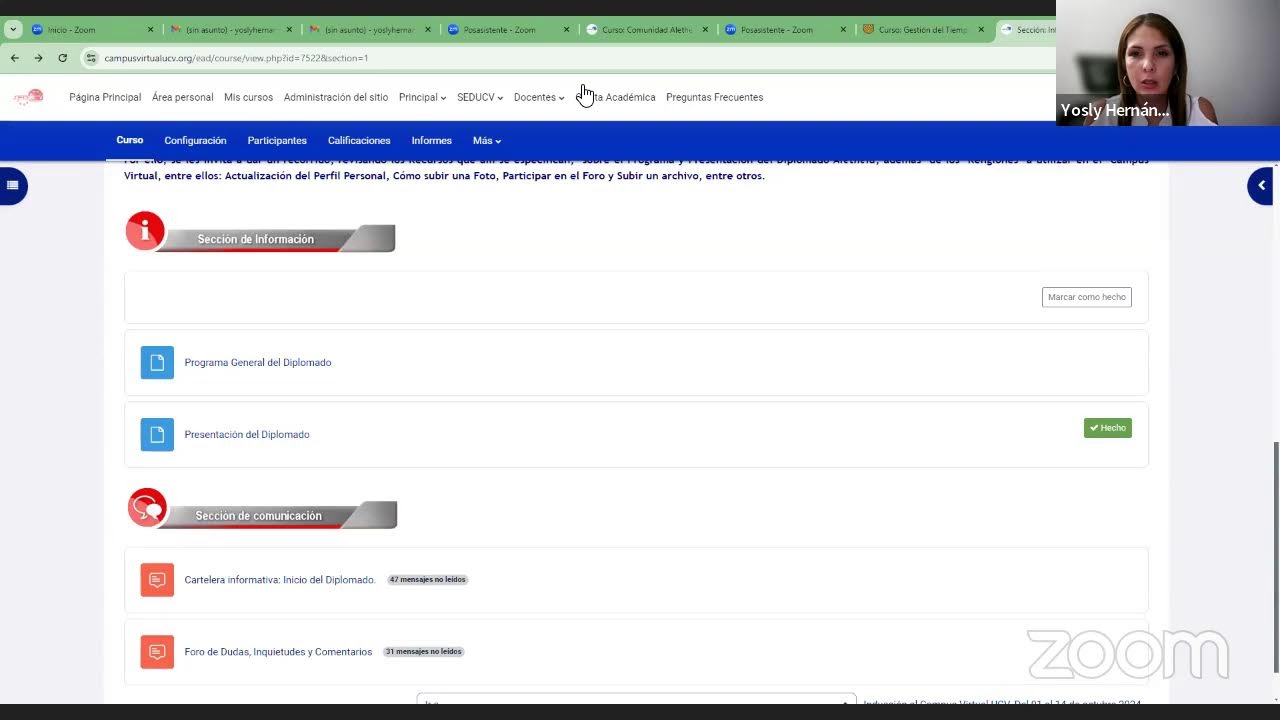1280x720 pixels.
Task: Click the campus logo in header
Action: [28, 97]
